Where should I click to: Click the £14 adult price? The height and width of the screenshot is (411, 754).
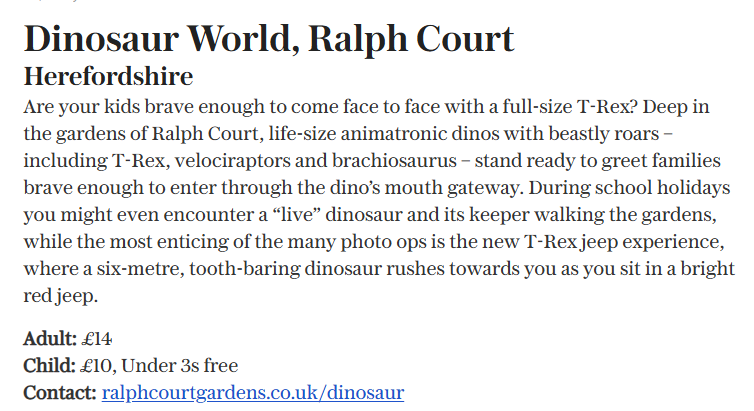coord(97,339)
